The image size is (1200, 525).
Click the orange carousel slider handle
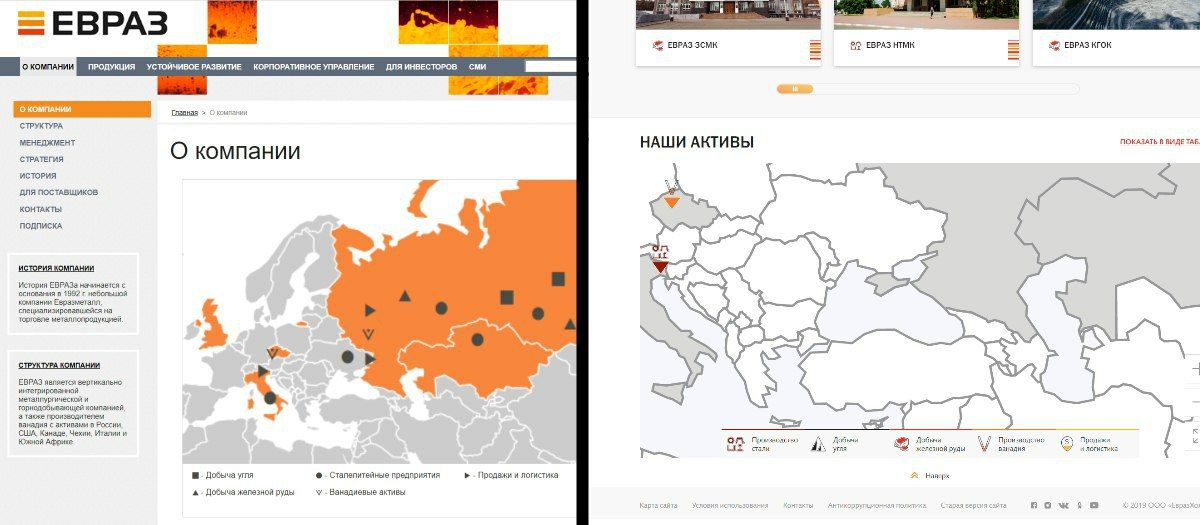click(795, 89)
